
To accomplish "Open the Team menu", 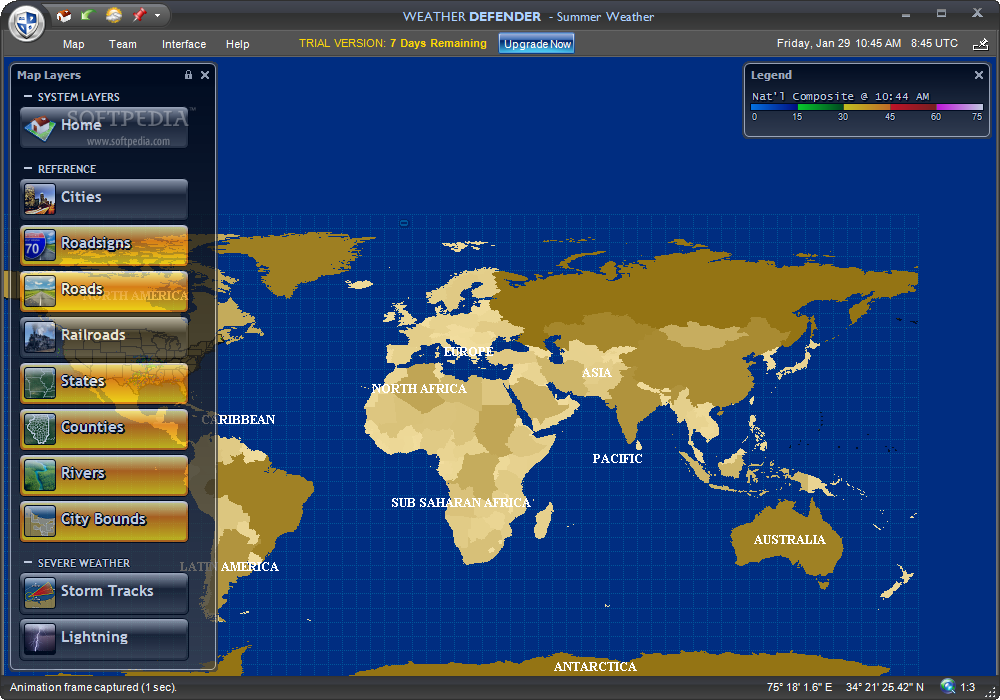I will [x=122, y=44].
